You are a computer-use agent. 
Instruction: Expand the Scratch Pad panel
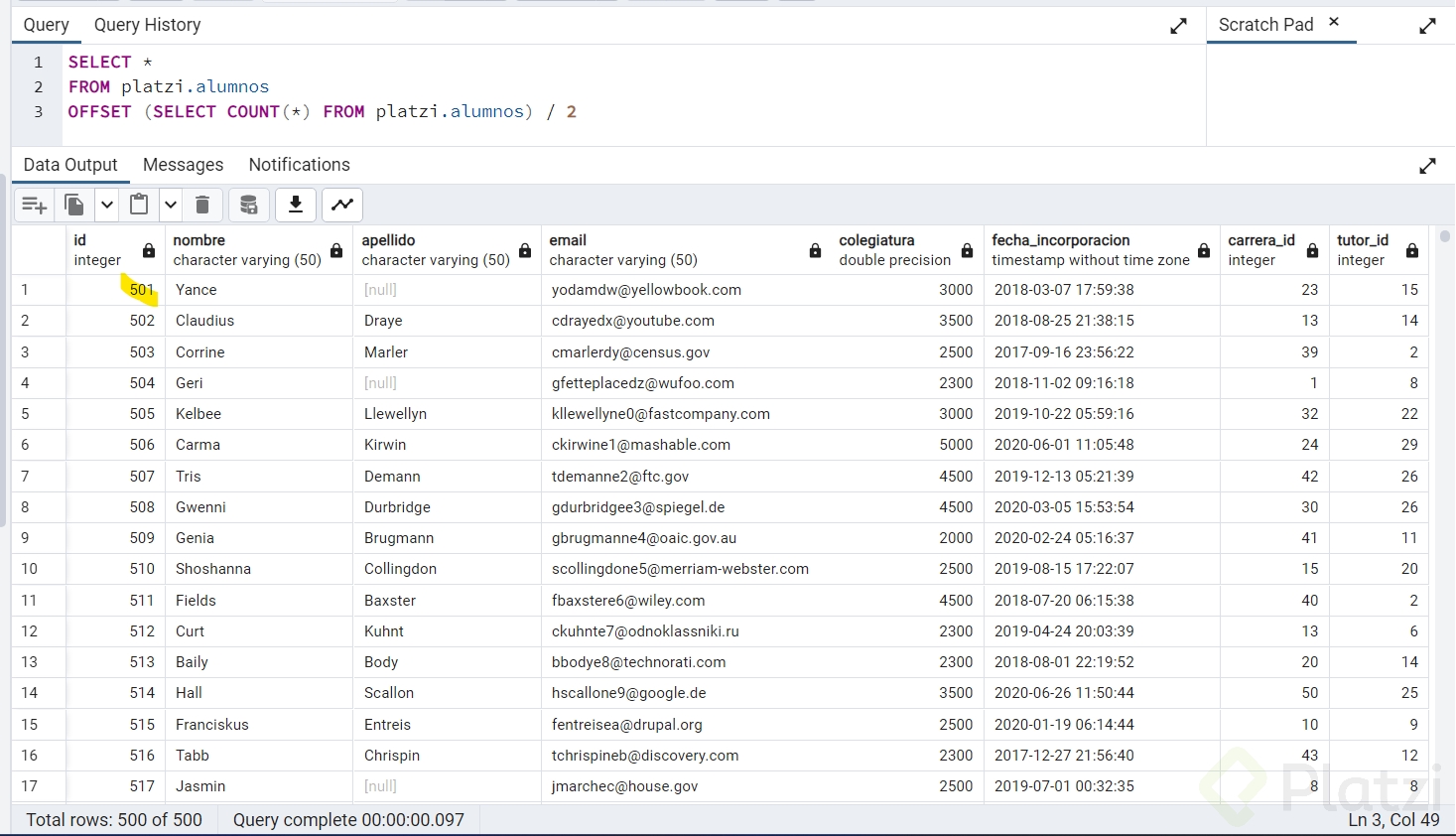(x=1427, y=26)
